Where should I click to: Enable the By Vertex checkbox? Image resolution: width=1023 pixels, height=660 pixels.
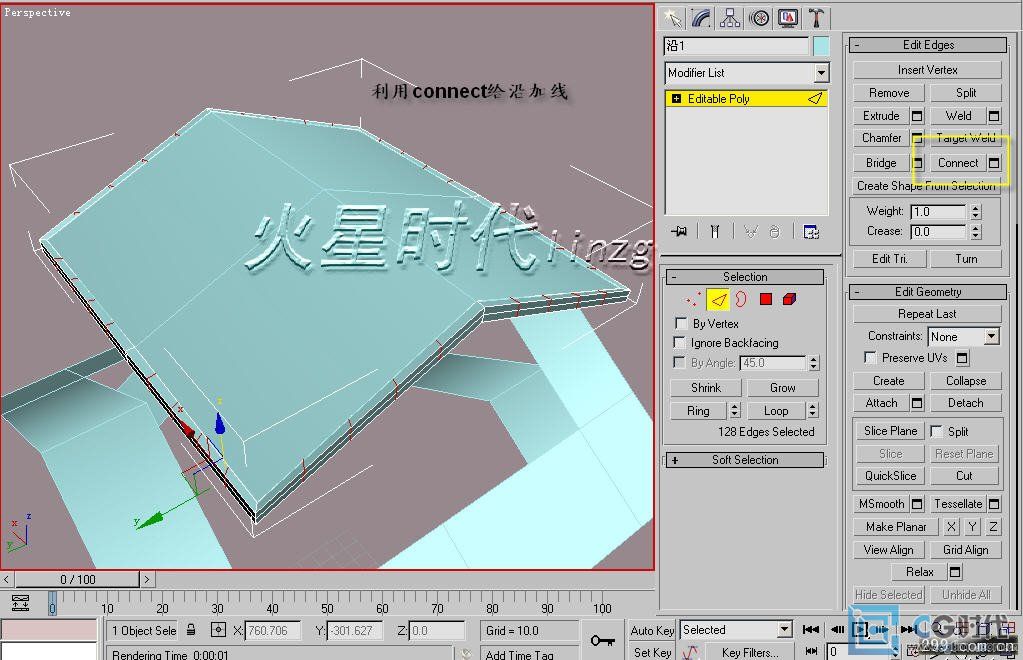coord(681,323)
